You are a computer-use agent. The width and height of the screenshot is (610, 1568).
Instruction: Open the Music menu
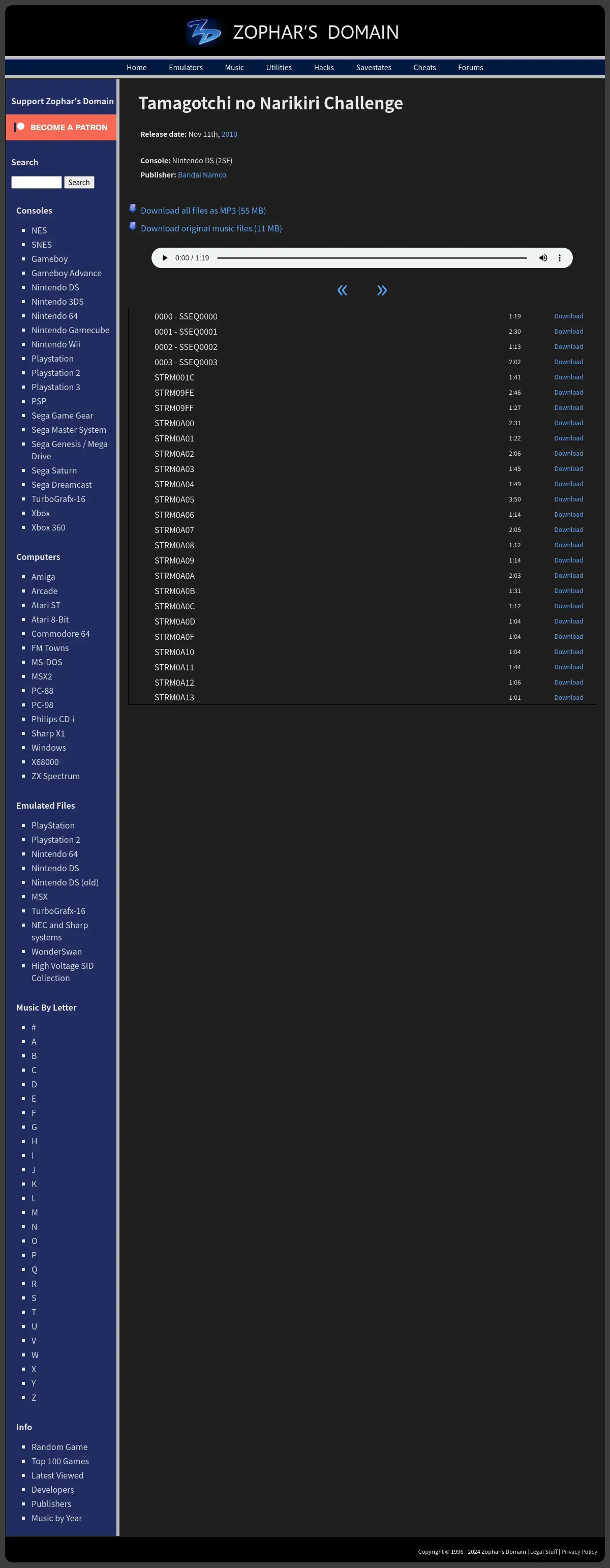pos(234,68)
